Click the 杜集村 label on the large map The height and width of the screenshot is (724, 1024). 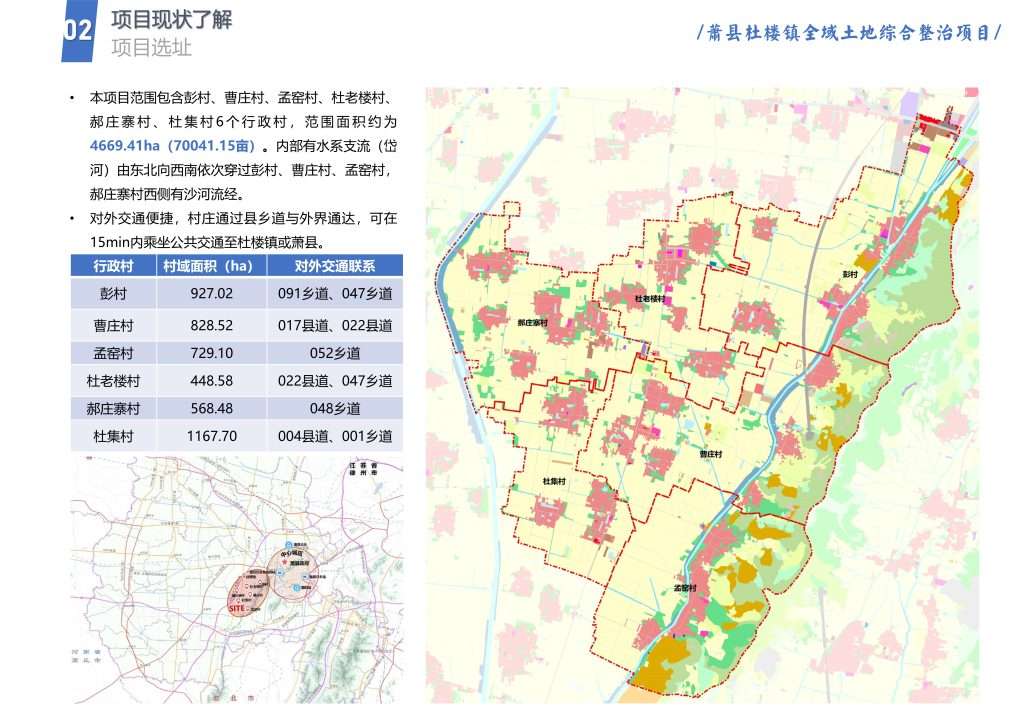click(554, 481)
